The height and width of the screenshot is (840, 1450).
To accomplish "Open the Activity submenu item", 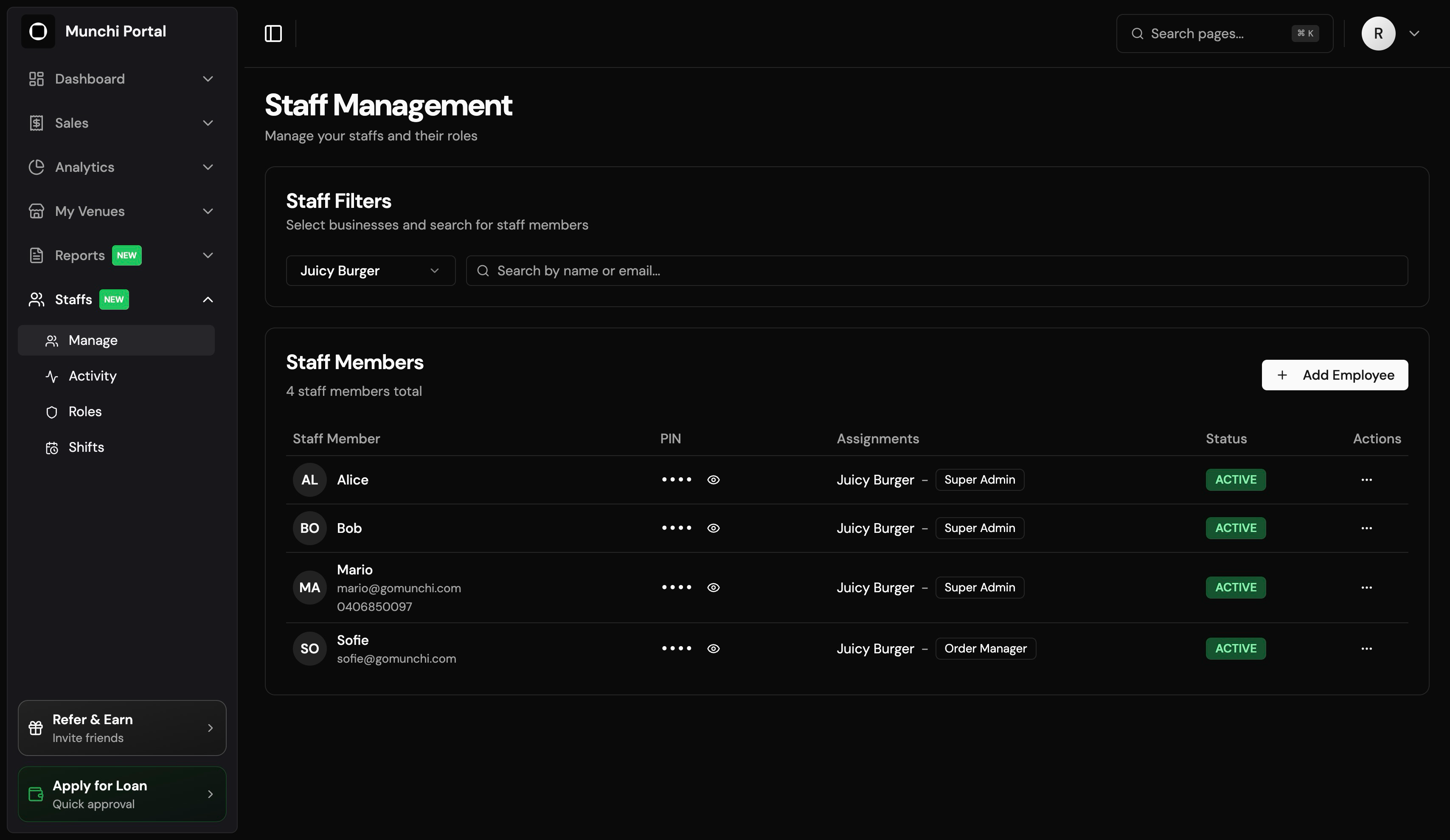I will [116, 376].
